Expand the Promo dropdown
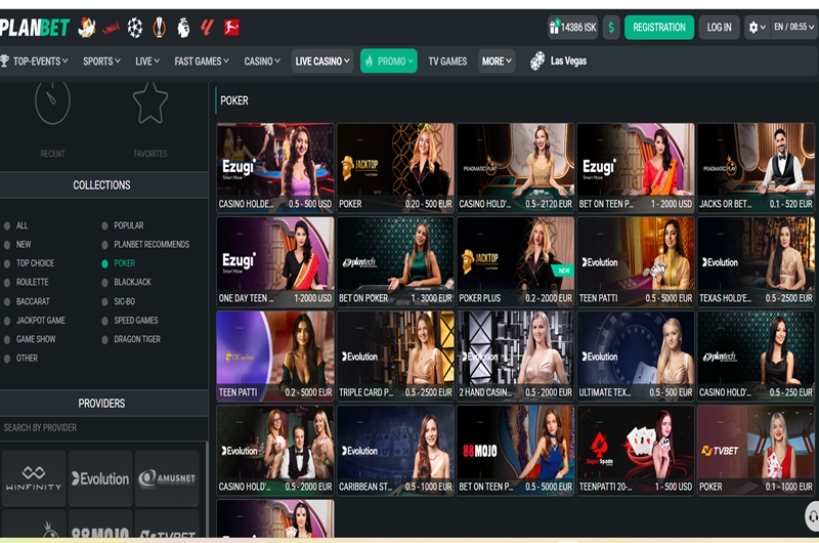This screenshot has width=819, height=543. pos(389,61)
